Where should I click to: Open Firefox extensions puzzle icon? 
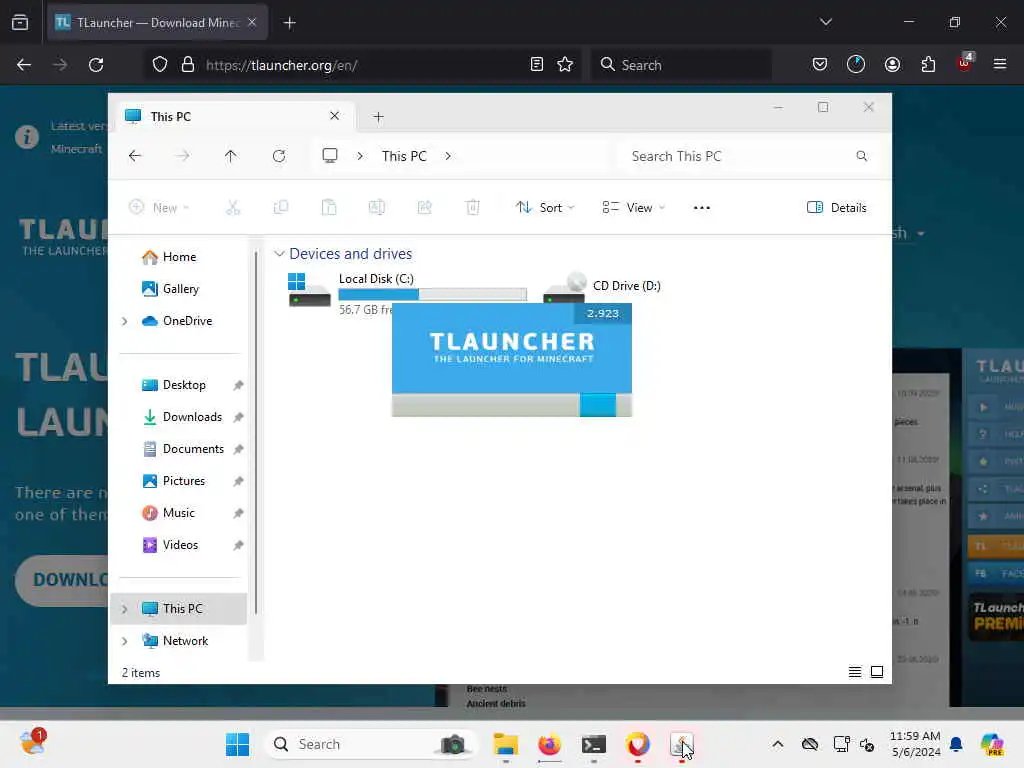928,65
